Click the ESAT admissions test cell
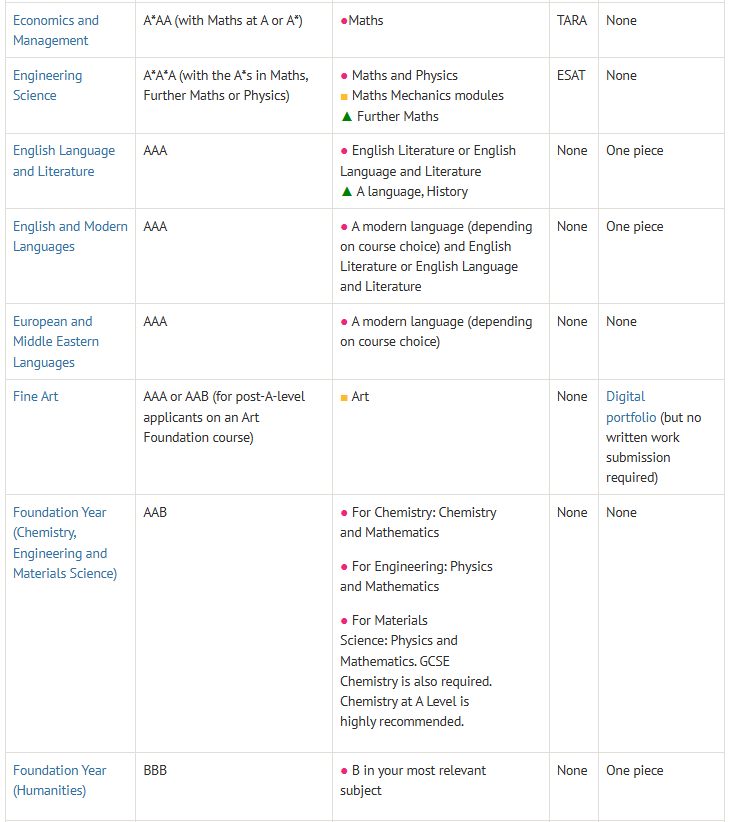 point(572,75)
